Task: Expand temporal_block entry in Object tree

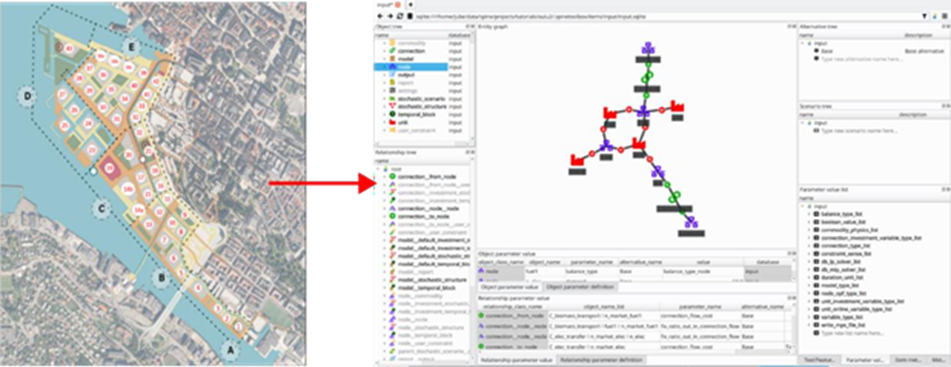Action: tap(385, 114)
